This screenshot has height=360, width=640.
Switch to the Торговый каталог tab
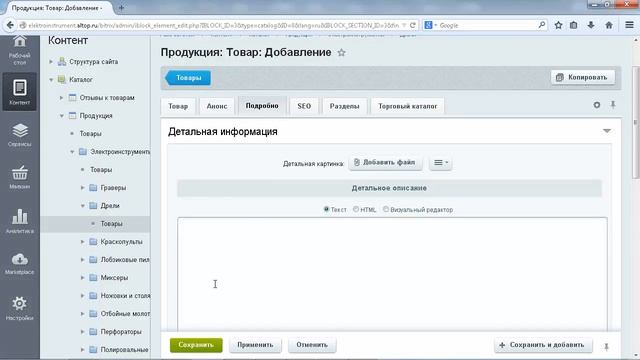[407, 106]
